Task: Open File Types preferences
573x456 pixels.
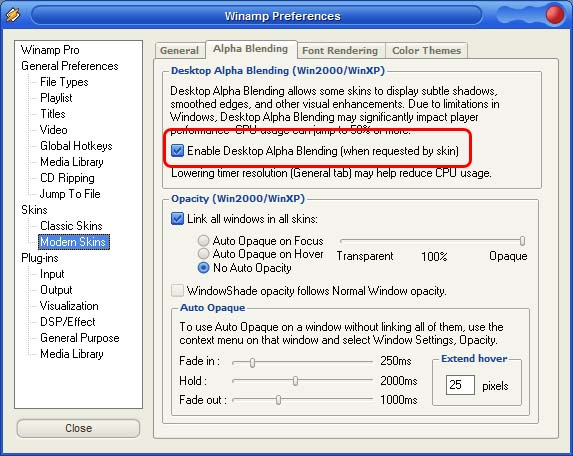Action: 64,82
